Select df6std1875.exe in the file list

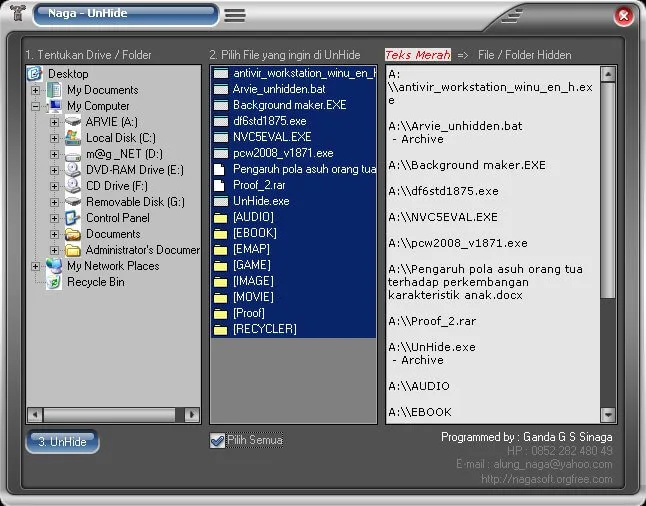[x=293, y=121]
